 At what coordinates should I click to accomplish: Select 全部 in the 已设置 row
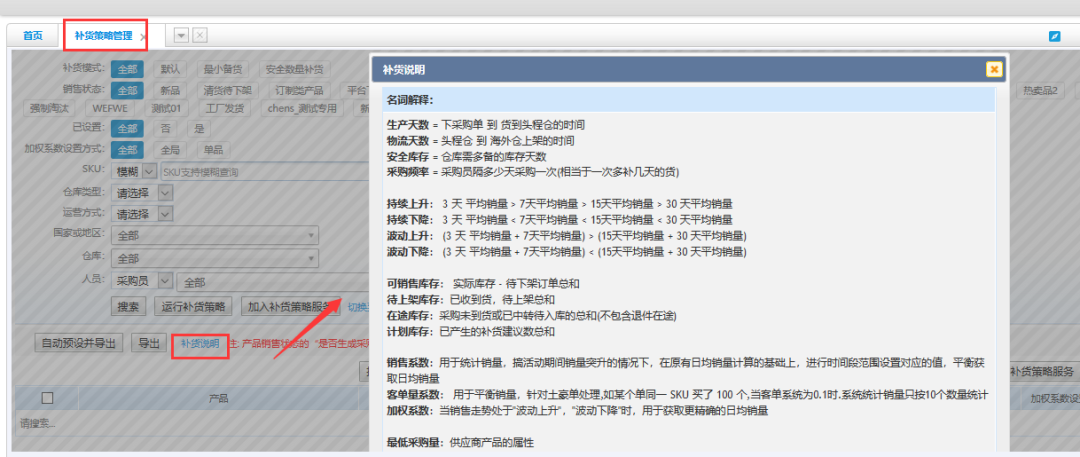pyautogui.click(x=127, y=128)
